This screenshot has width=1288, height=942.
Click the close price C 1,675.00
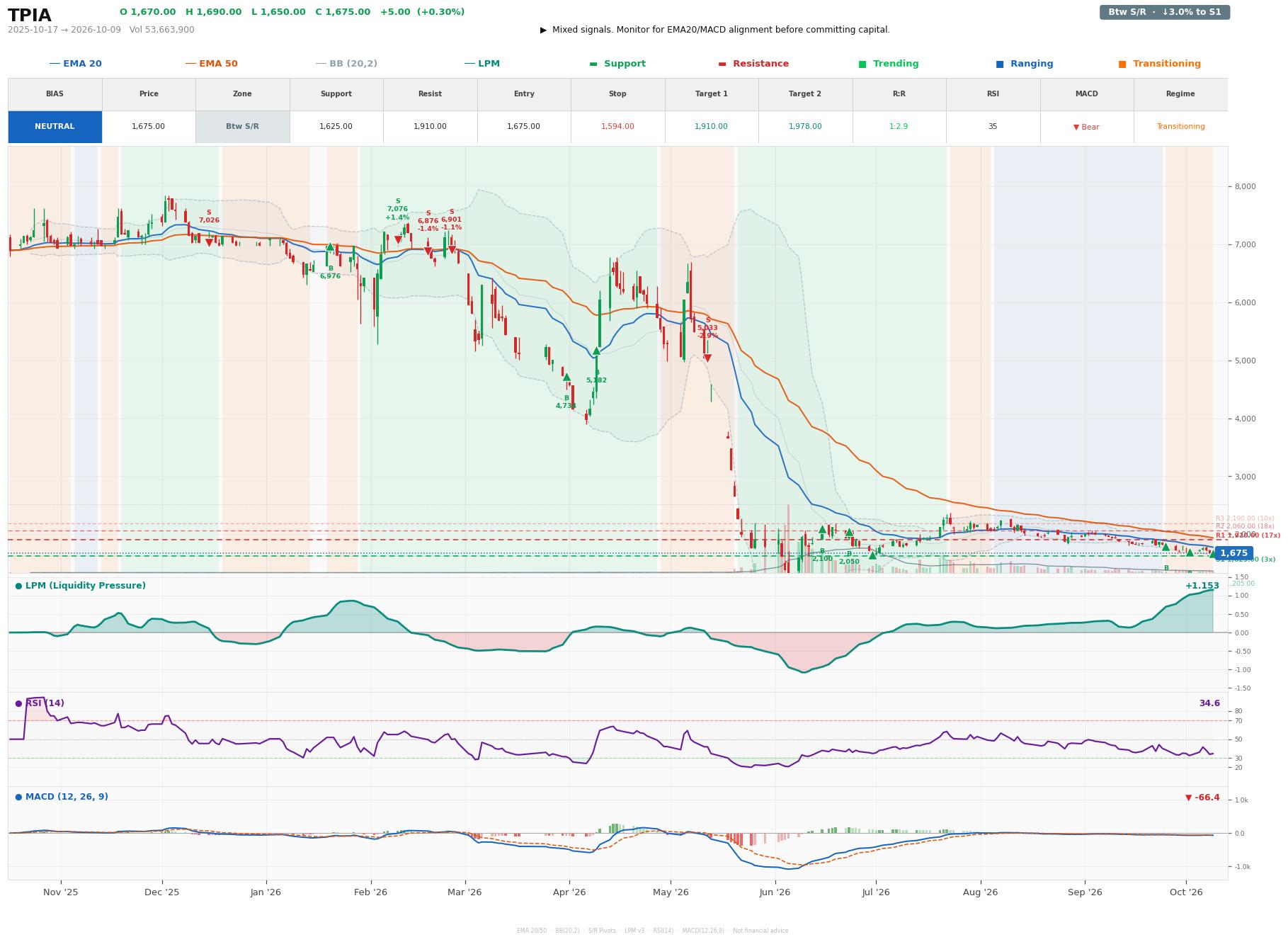pos(343,12)
